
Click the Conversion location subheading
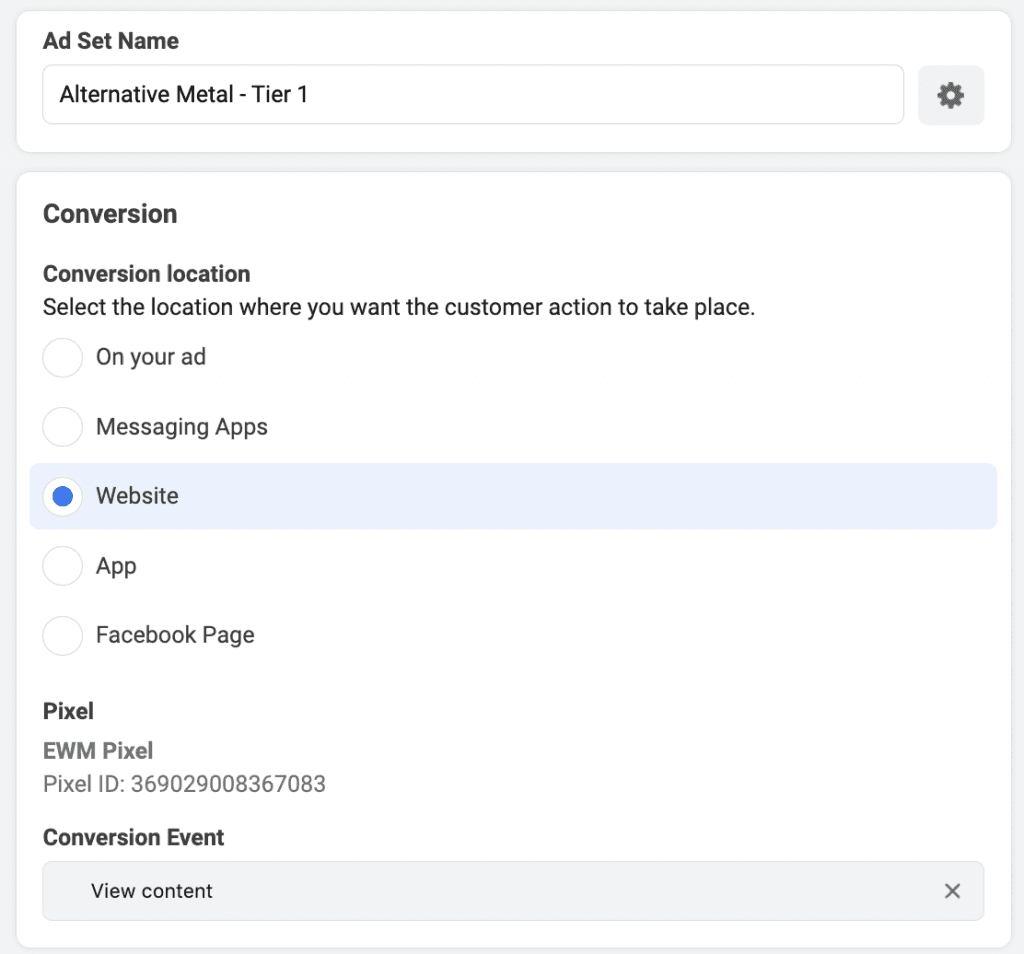coord(146,274)
